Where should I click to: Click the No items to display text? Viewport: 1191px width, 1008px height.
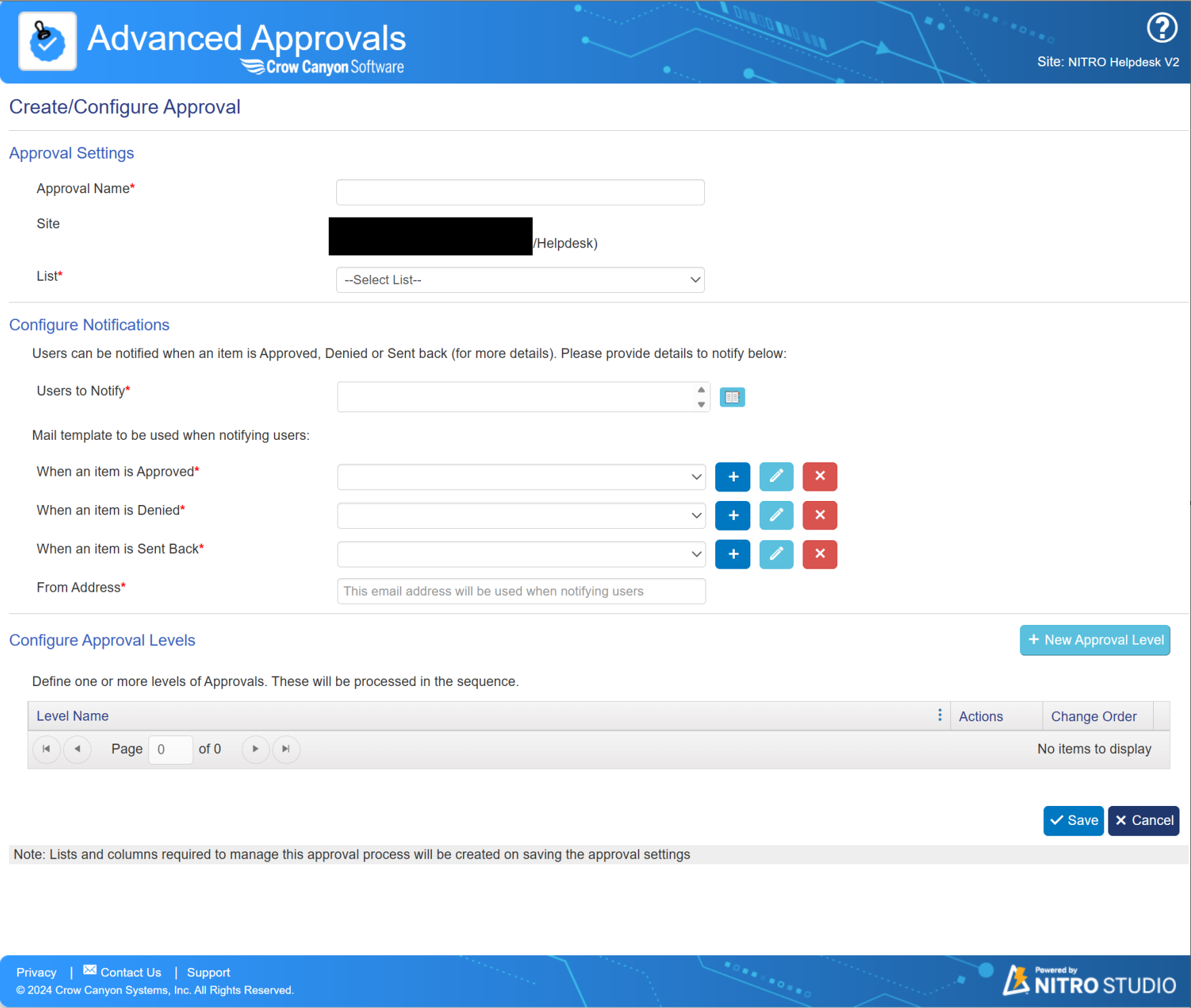(x=1094, y=749)
